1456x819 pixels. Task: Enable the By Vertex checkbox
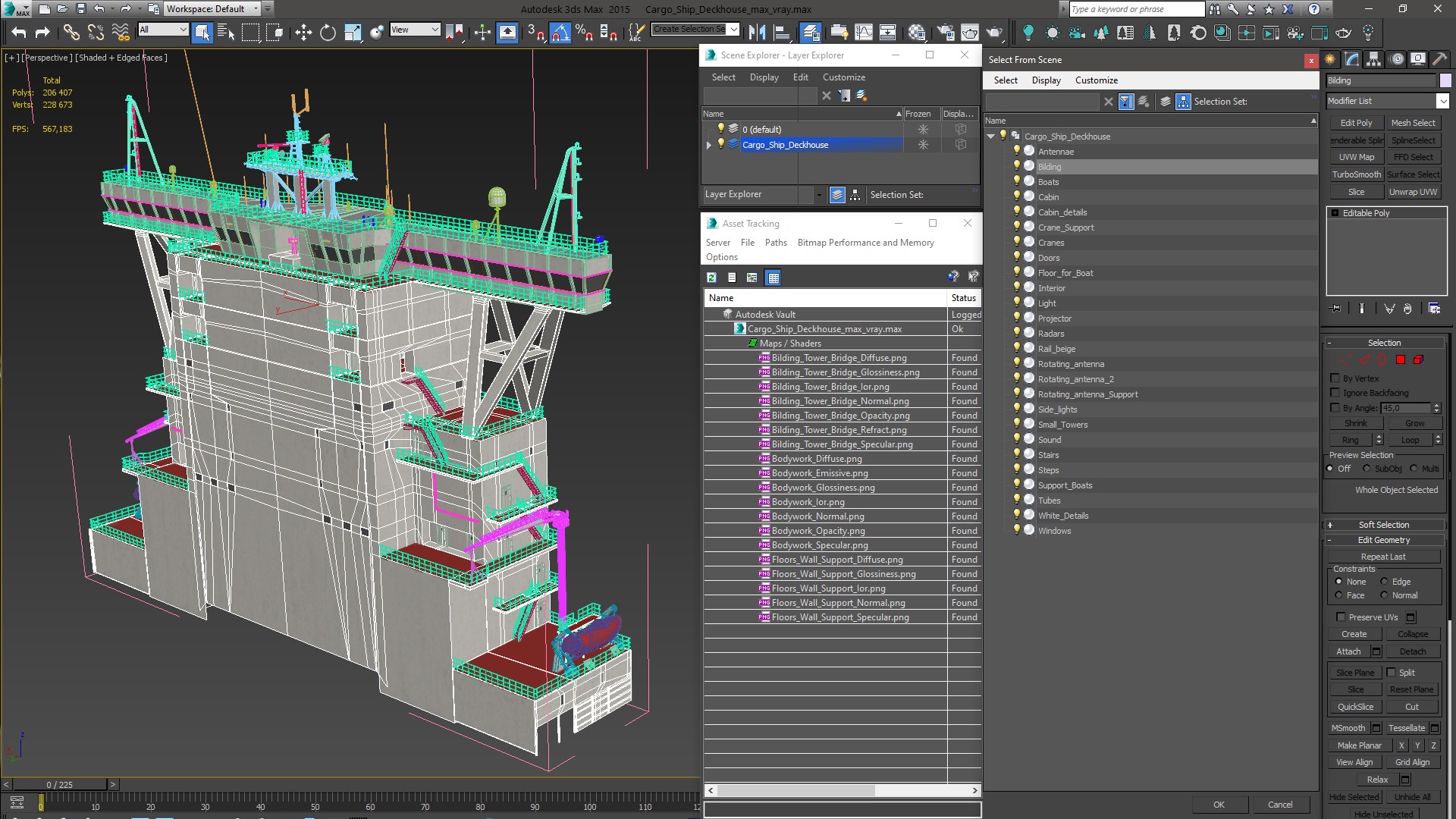(x=1335, y=378)
